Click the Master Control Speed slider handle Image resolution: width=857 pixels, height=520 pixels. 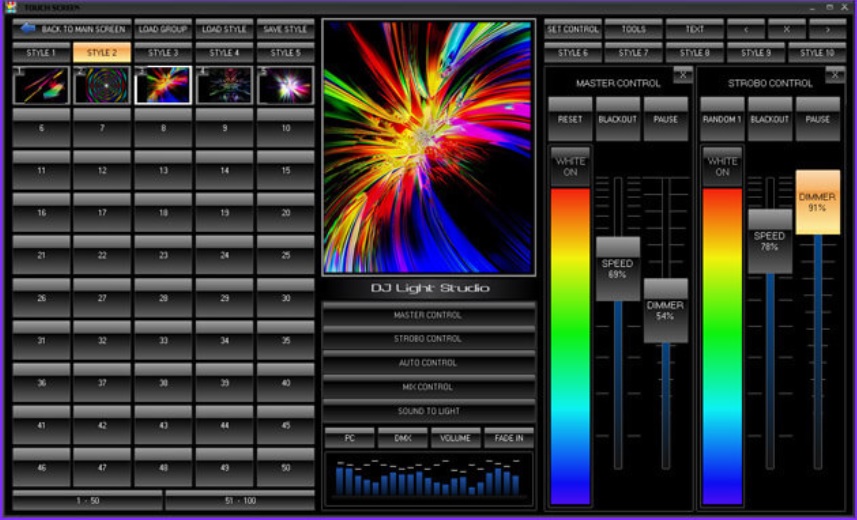click(x=618, y=268)
